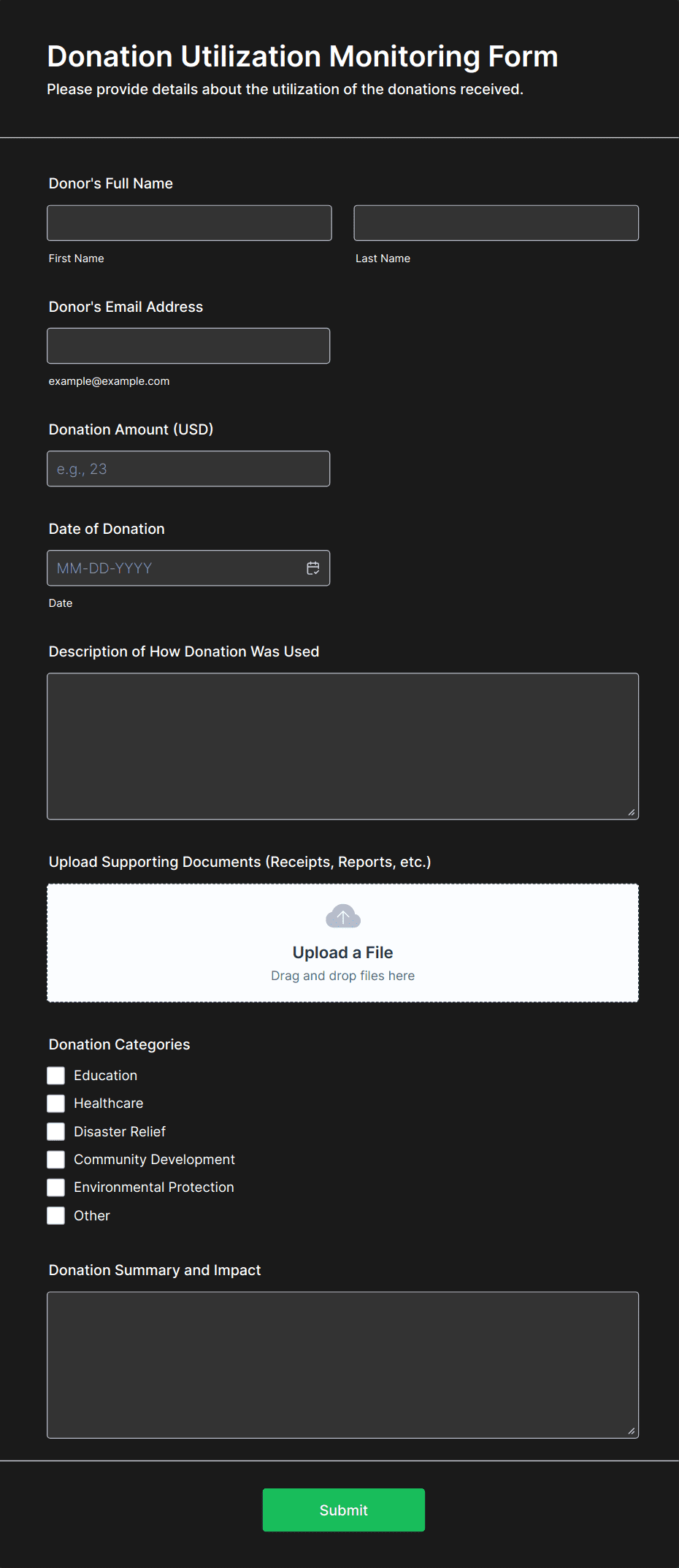
Task: Click the cloud upload icon
Action: tap(342, 916)
